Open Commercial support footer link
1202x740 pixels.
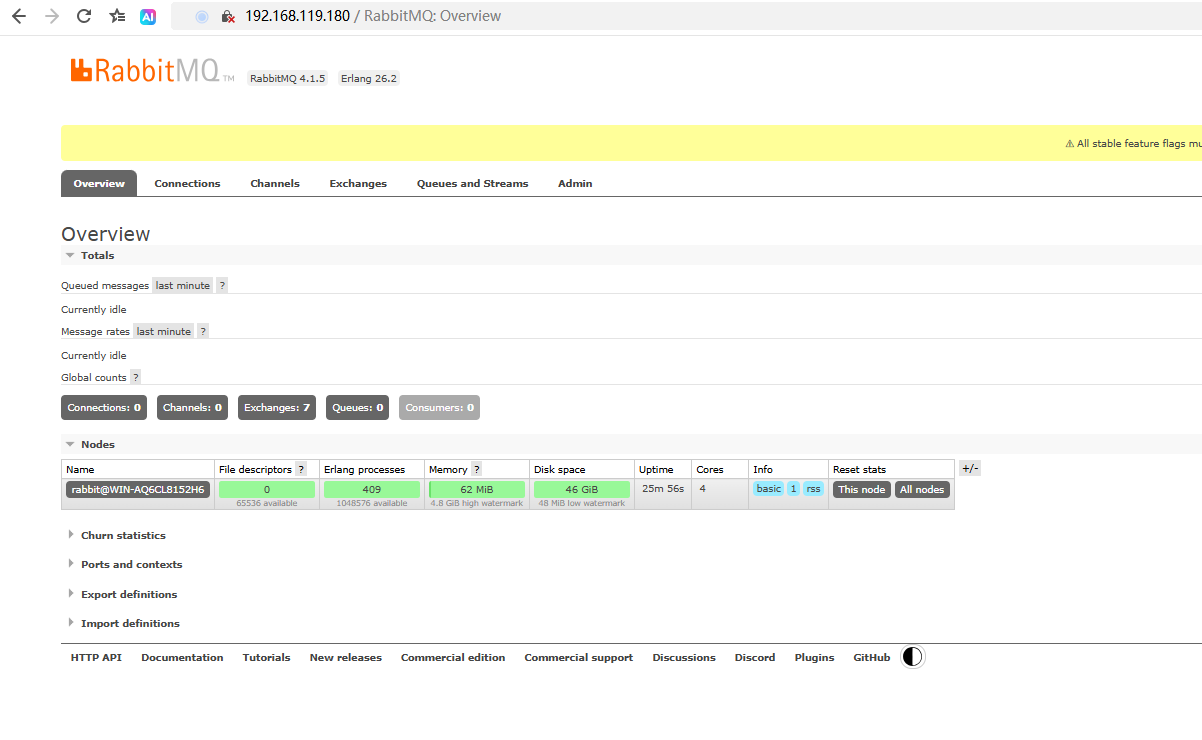pos(579,658)
